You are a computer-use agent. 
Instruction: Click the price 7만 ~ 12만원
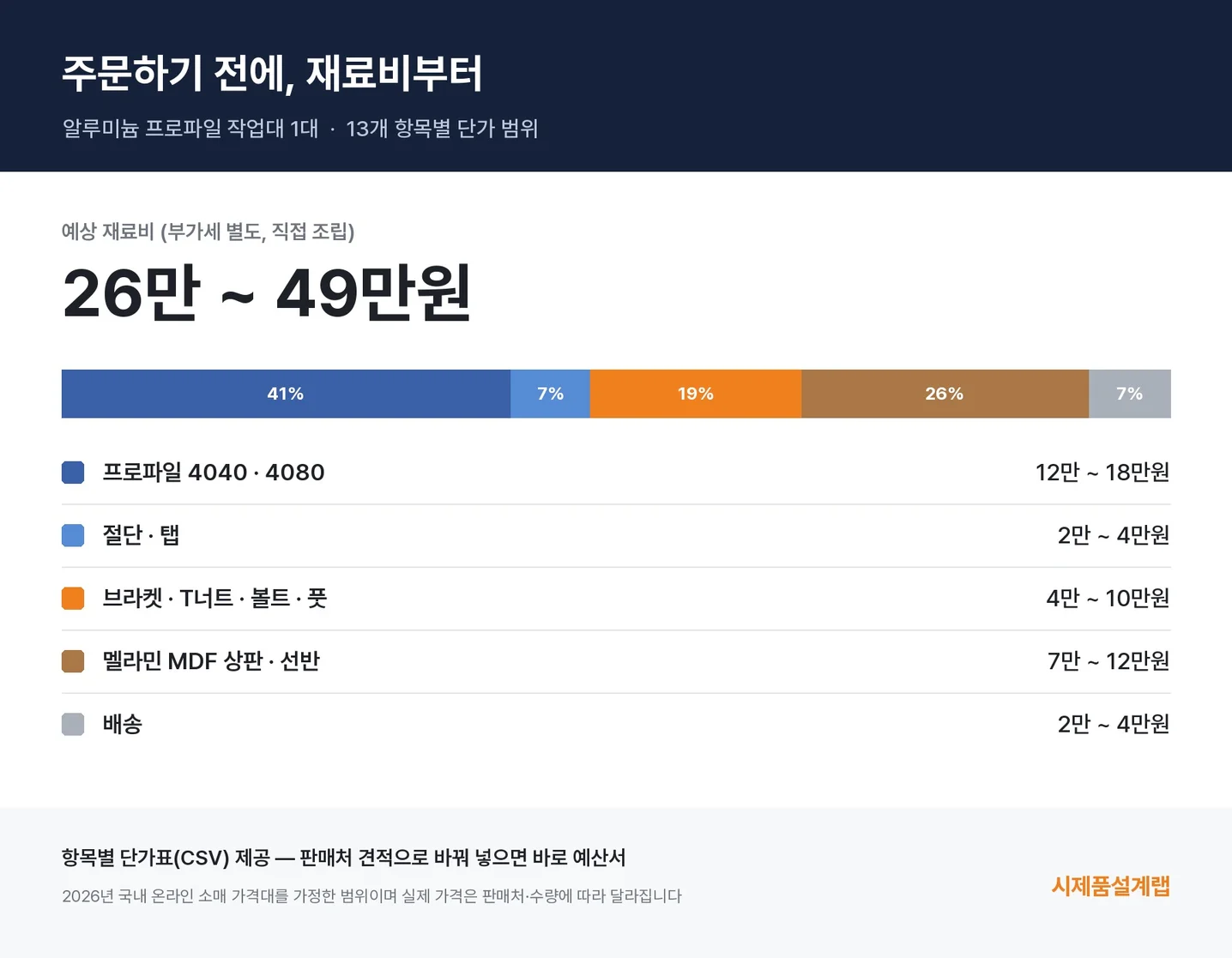(x=1108, y=661)
